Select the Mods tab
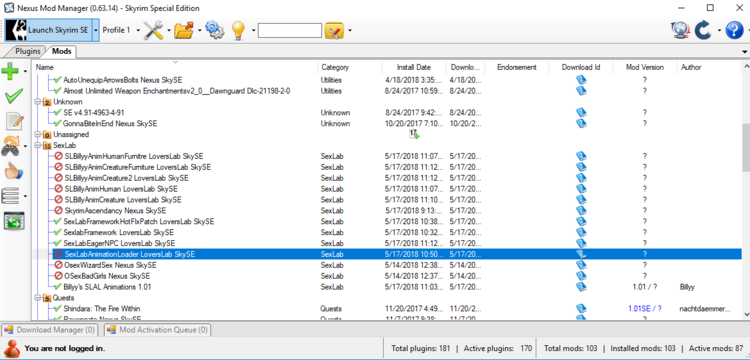750x360 pixels. (x=62, y=51)
